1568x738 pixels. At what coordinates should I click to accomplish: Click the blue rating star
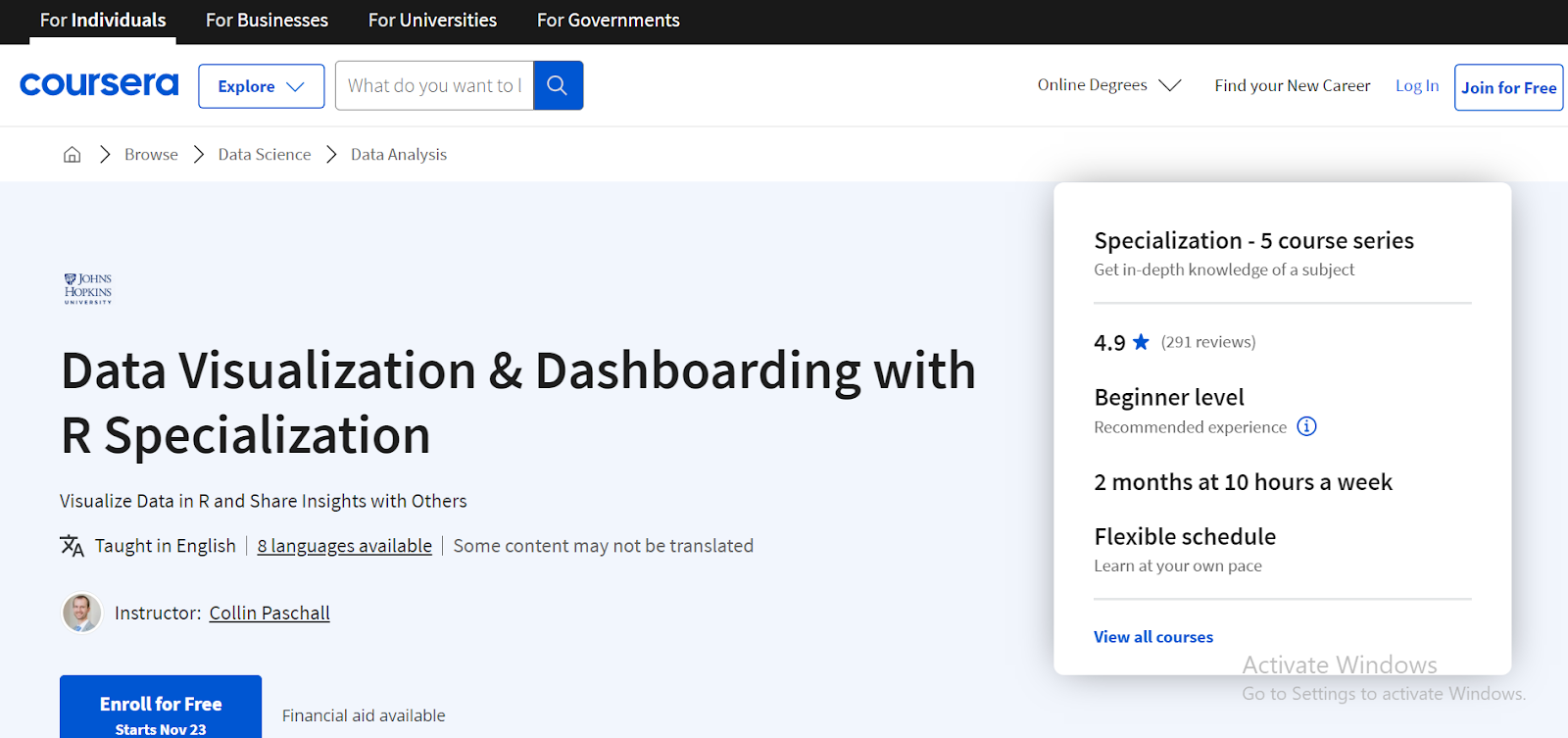click(x=1141, y=342)
